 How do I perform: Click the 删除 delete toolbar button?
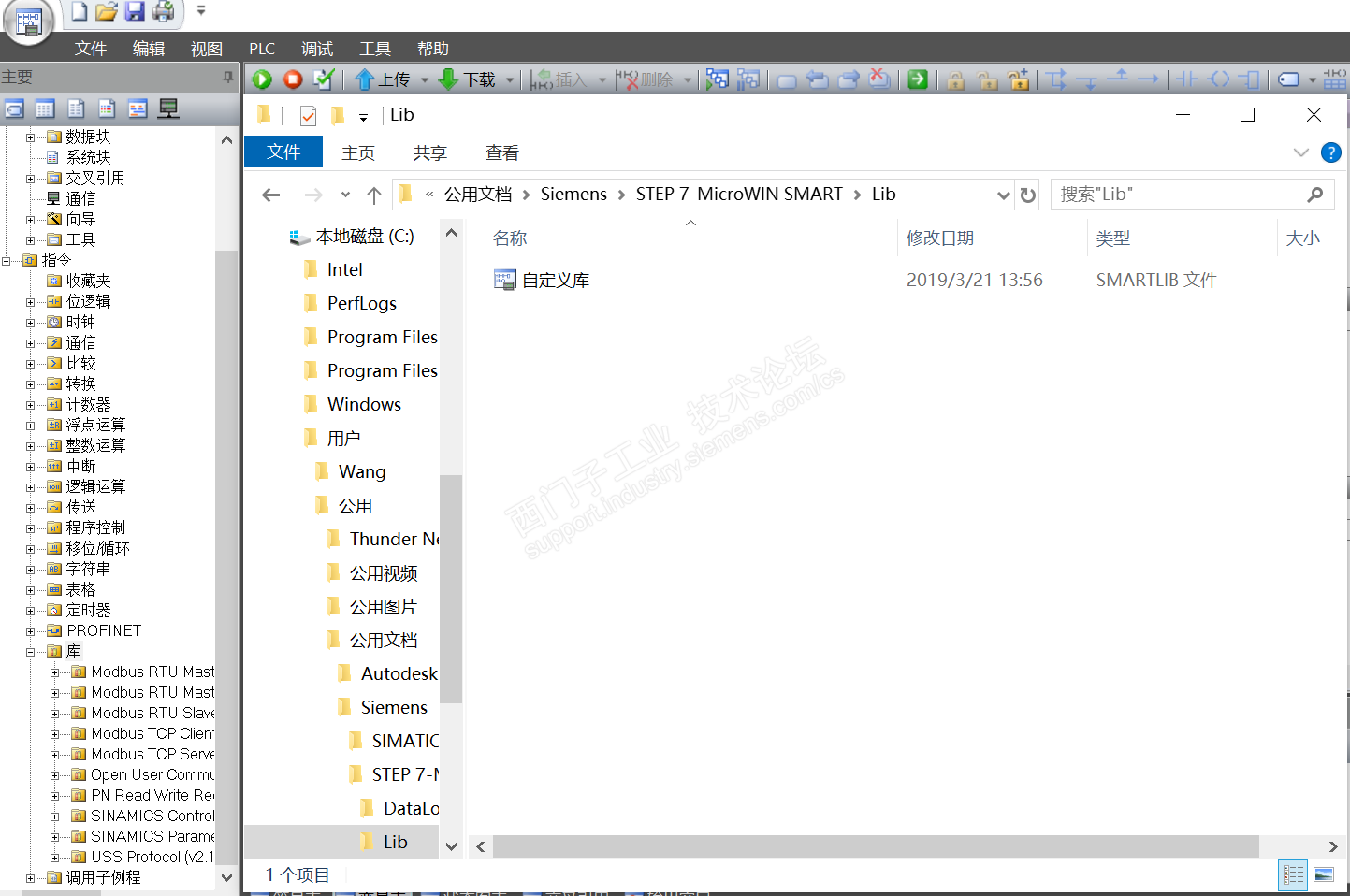coord(646,79)
